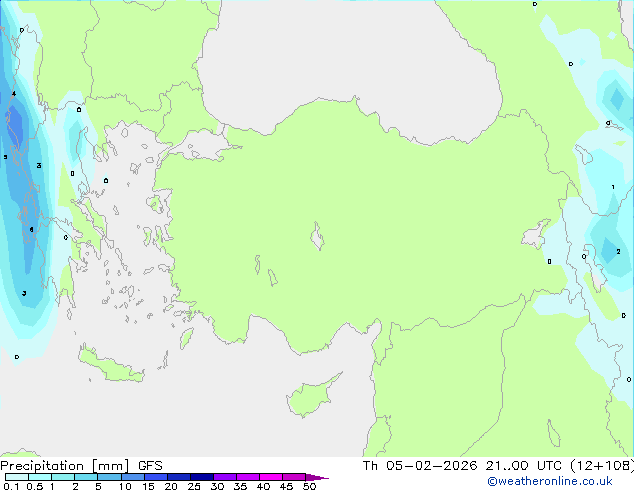
Task: Click the 'GFS' model label
Action: tap(150, 466)
